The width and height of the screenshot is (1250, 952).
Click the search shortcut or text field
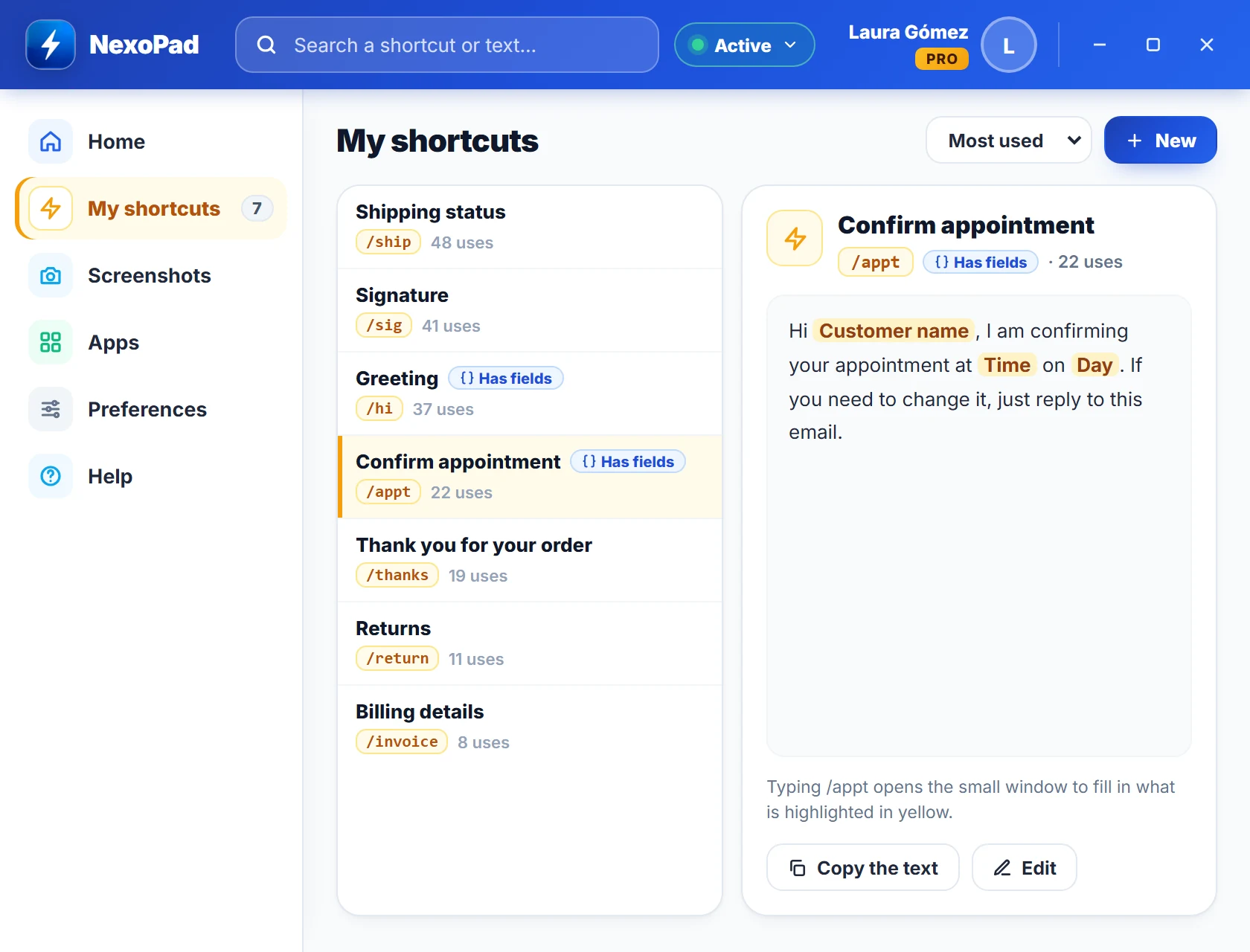[x=447, y=45]
